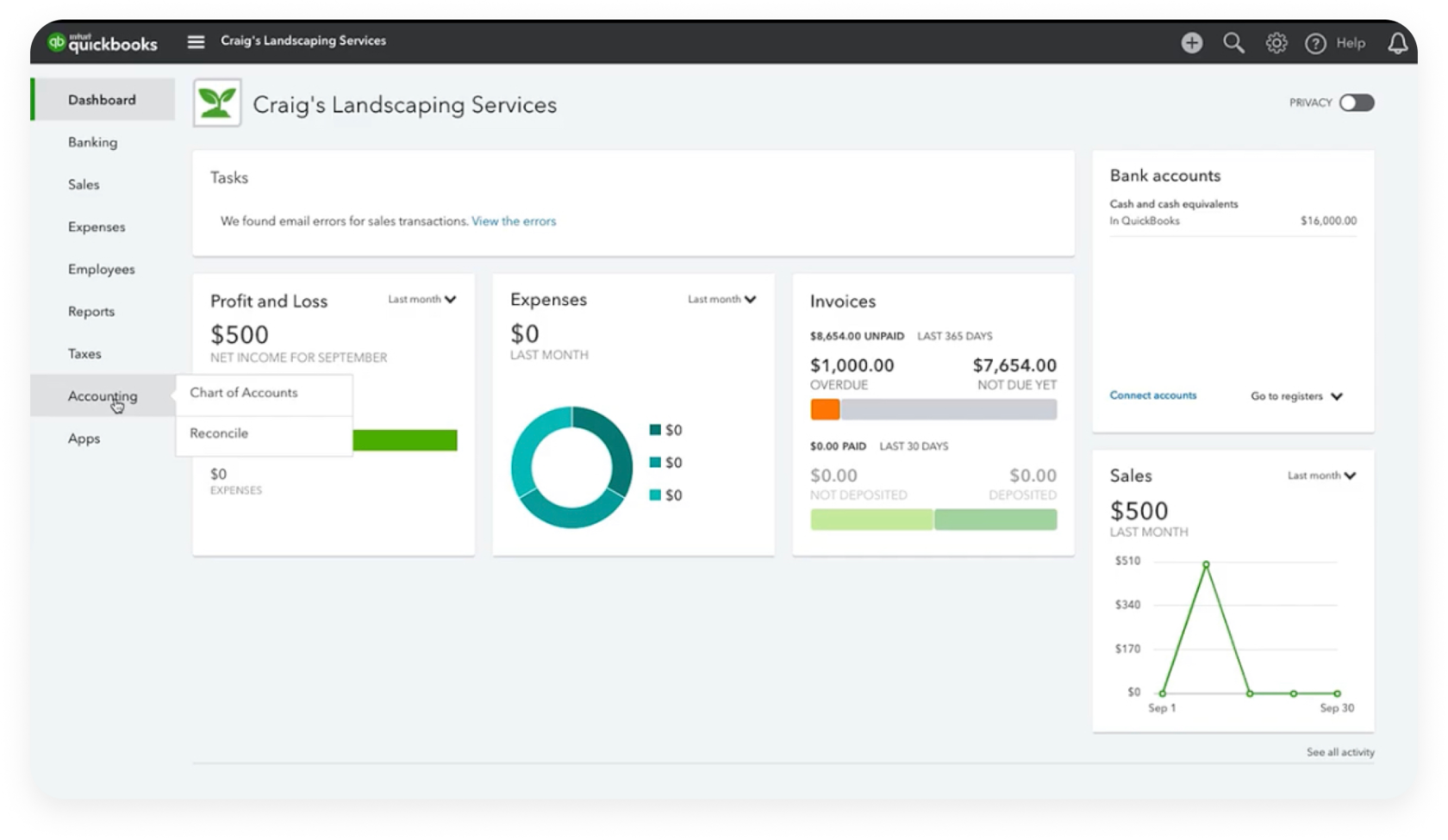The width and height of the screenshot is (1448, 840).
Task: Open Last month dropdown on Sales card
Action: tap(1321, 475)
